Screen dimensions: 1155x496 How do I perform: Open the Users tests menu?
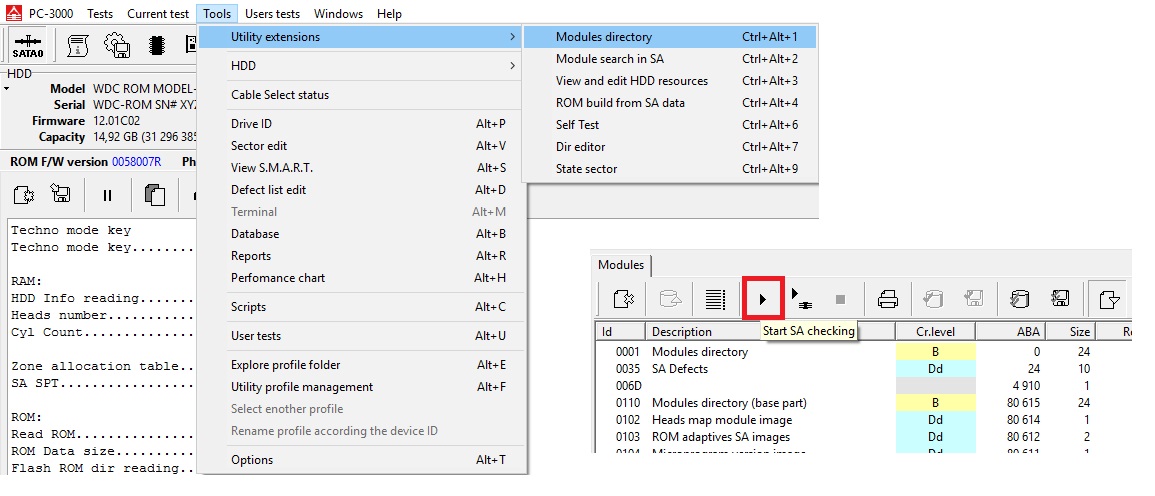click(273, 13)
